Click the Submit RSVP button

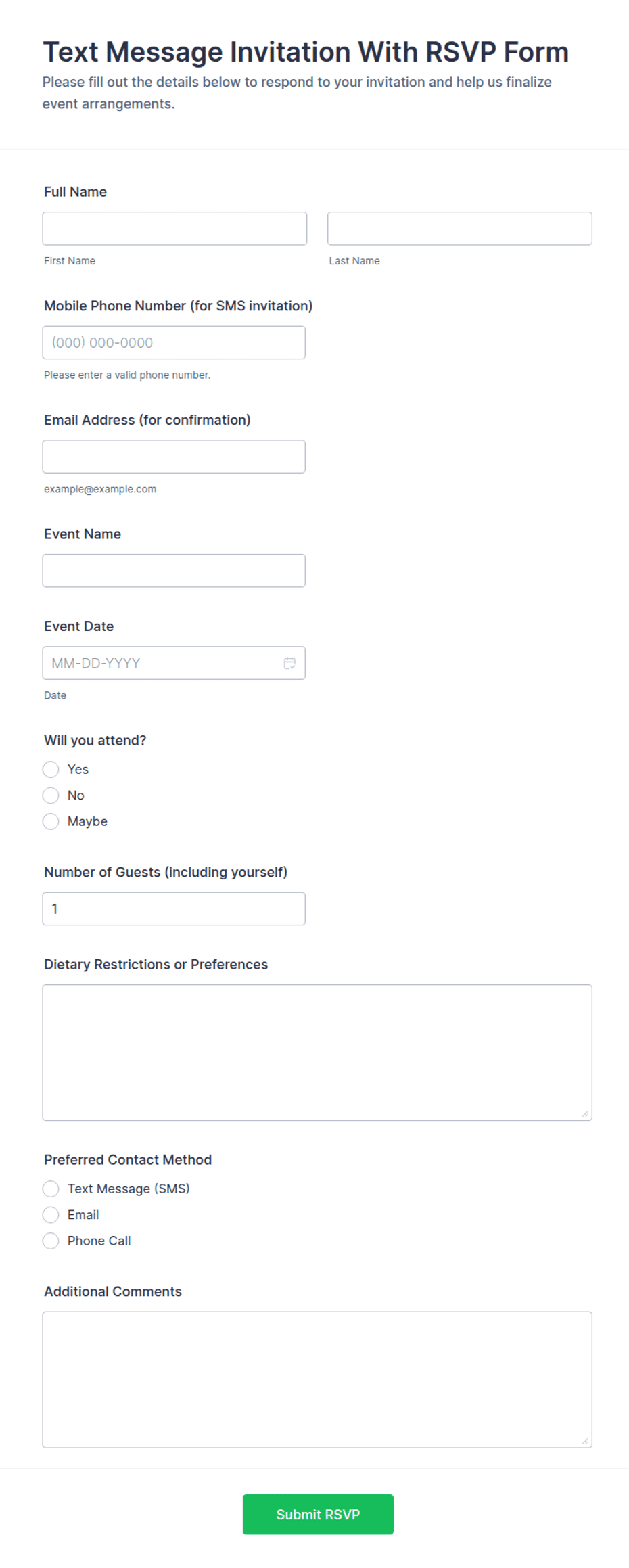(318, 1514)
